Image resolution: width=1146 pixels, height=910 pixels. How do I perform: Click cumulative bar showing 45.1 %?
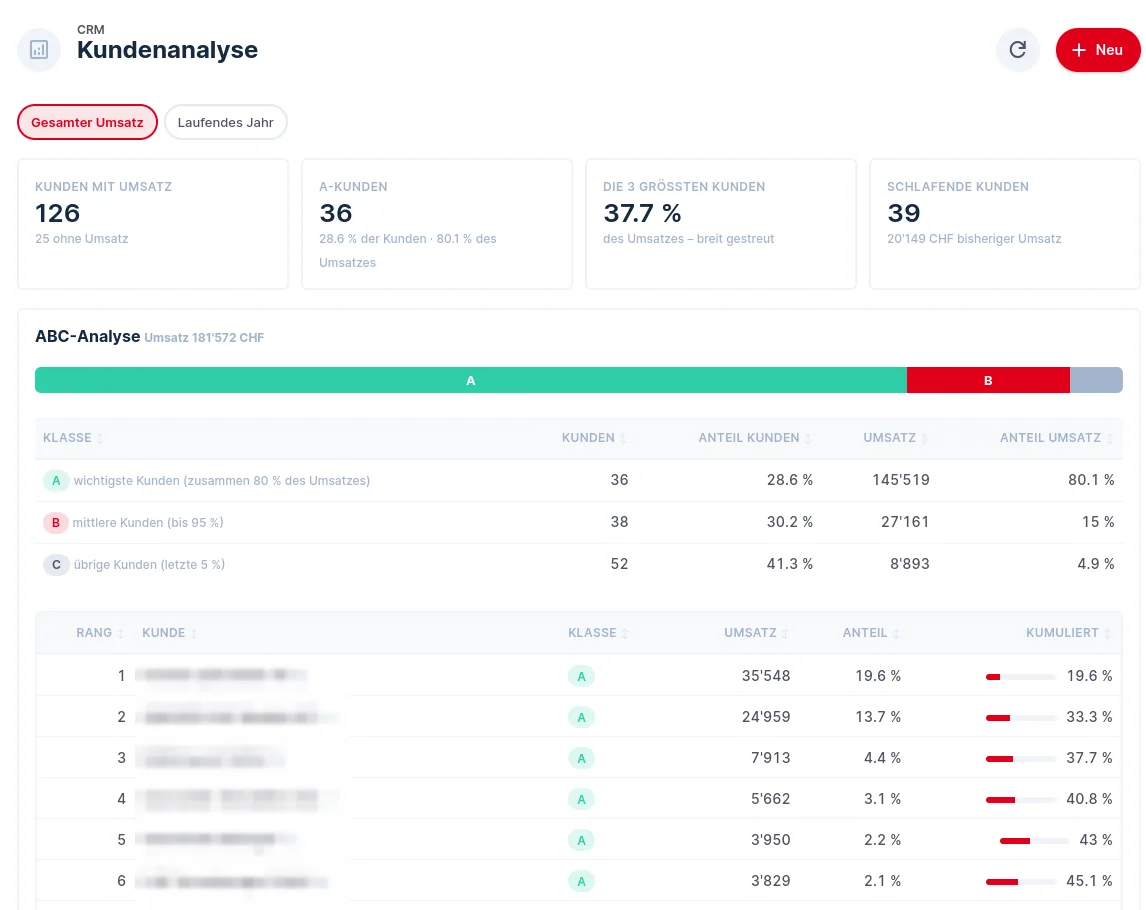[x=1020, y=881]
